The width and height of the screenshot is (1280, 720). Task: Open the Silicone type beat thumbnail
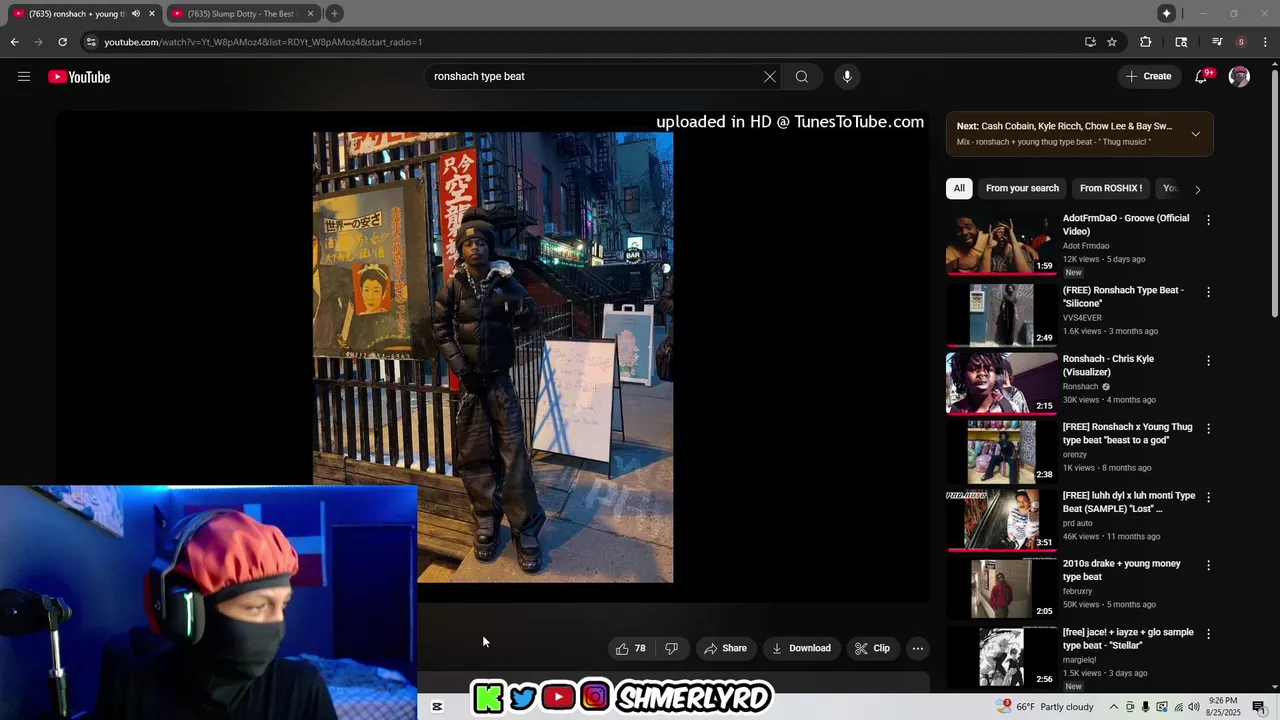coord(1001,314)
